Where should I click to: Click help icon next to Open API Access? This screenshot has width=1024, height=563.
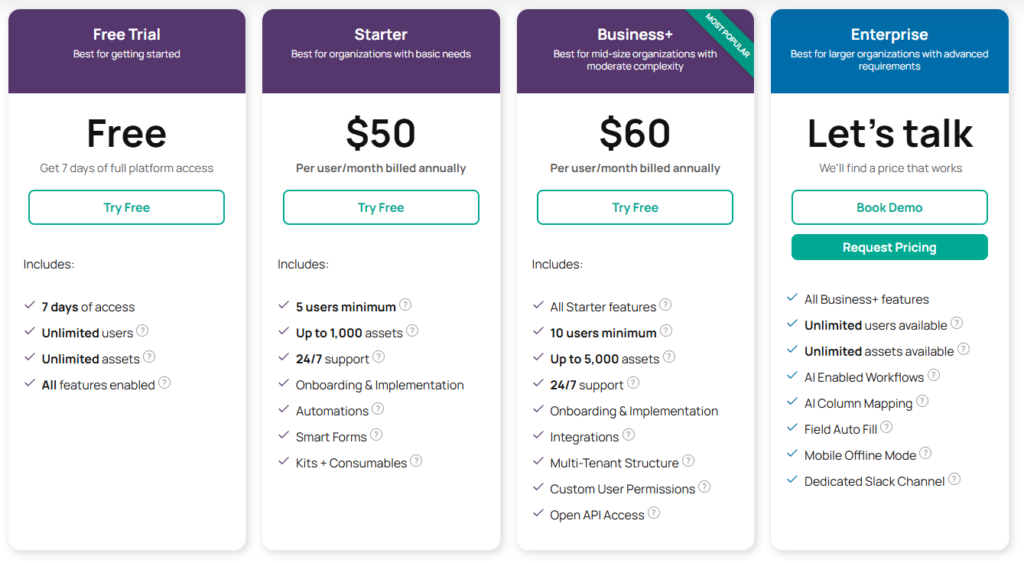[x=654, y=514]
